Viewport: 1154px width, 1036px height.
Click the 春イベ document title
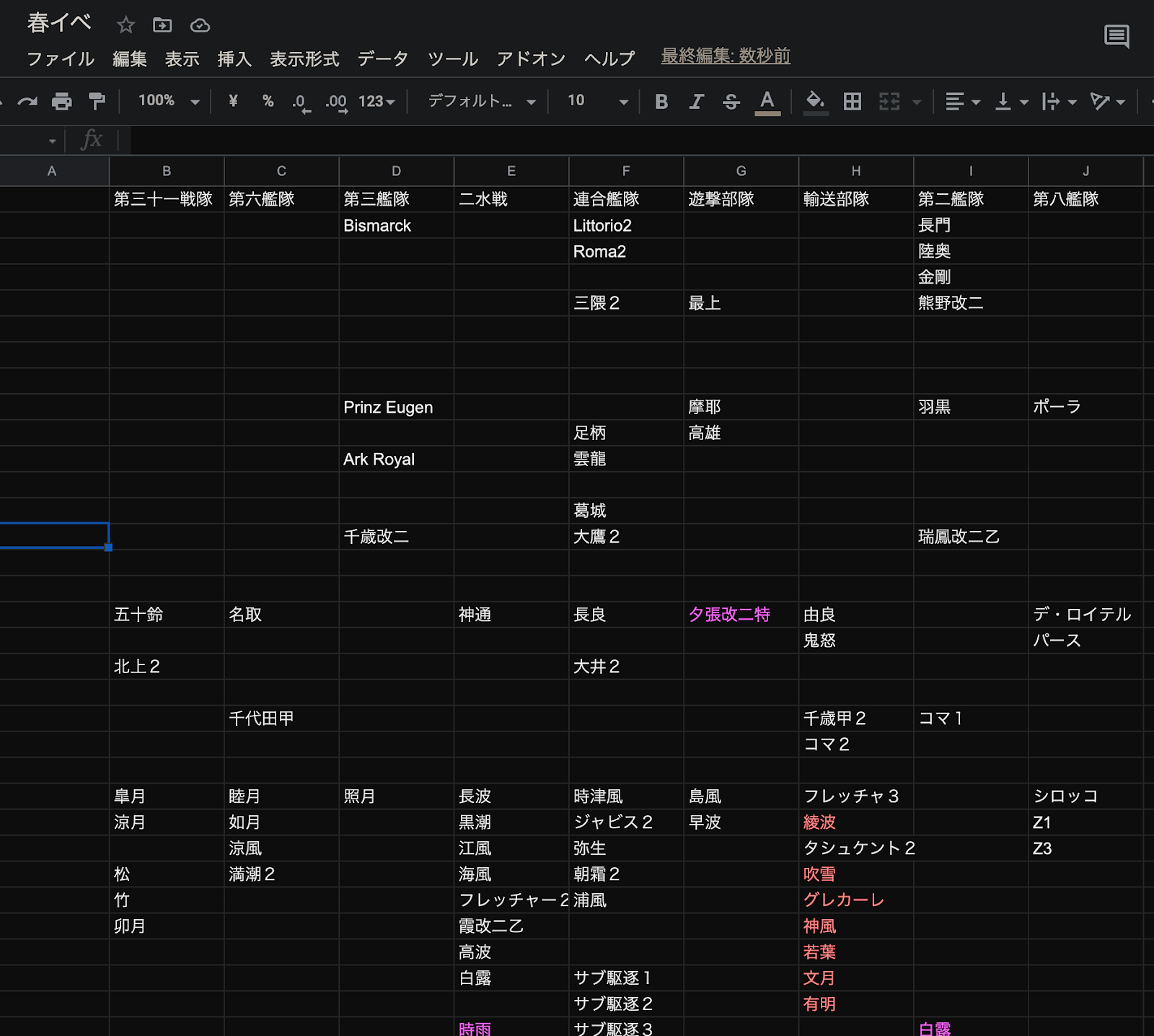coord(59,23)
